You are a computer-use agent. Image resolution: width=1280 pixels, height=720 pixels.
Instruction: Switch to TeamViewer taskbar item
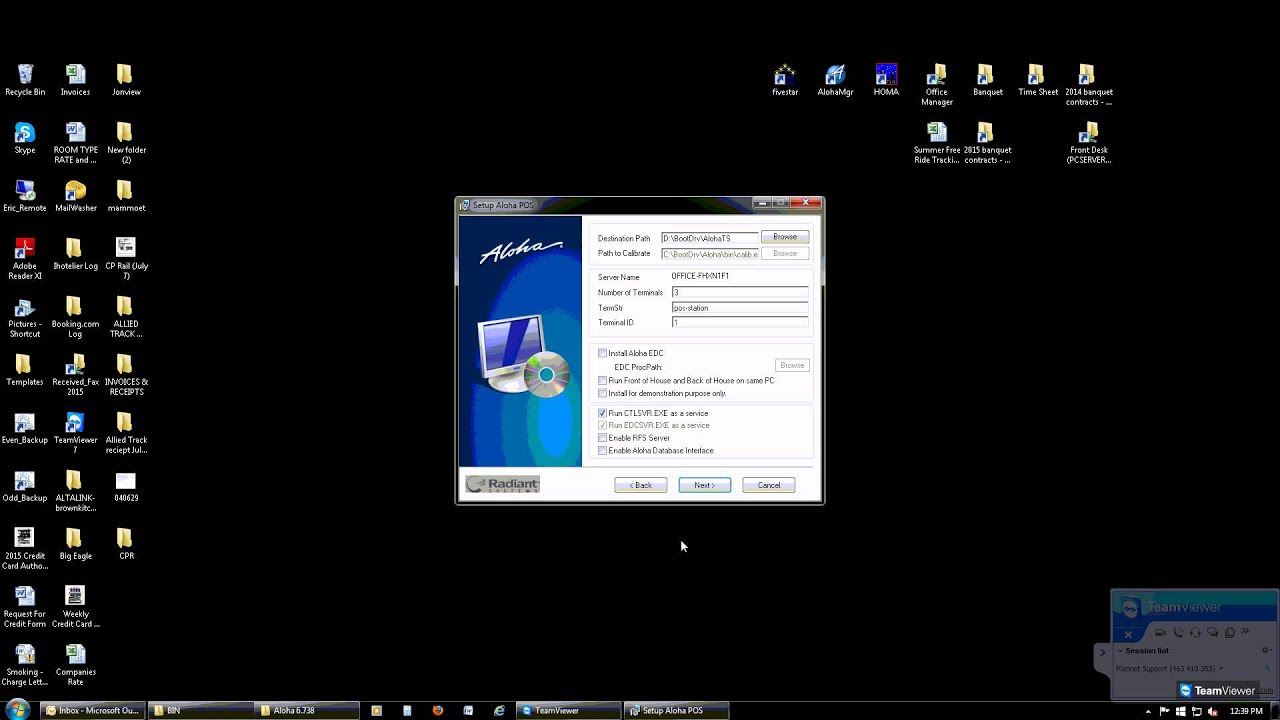tap(568, 710)
